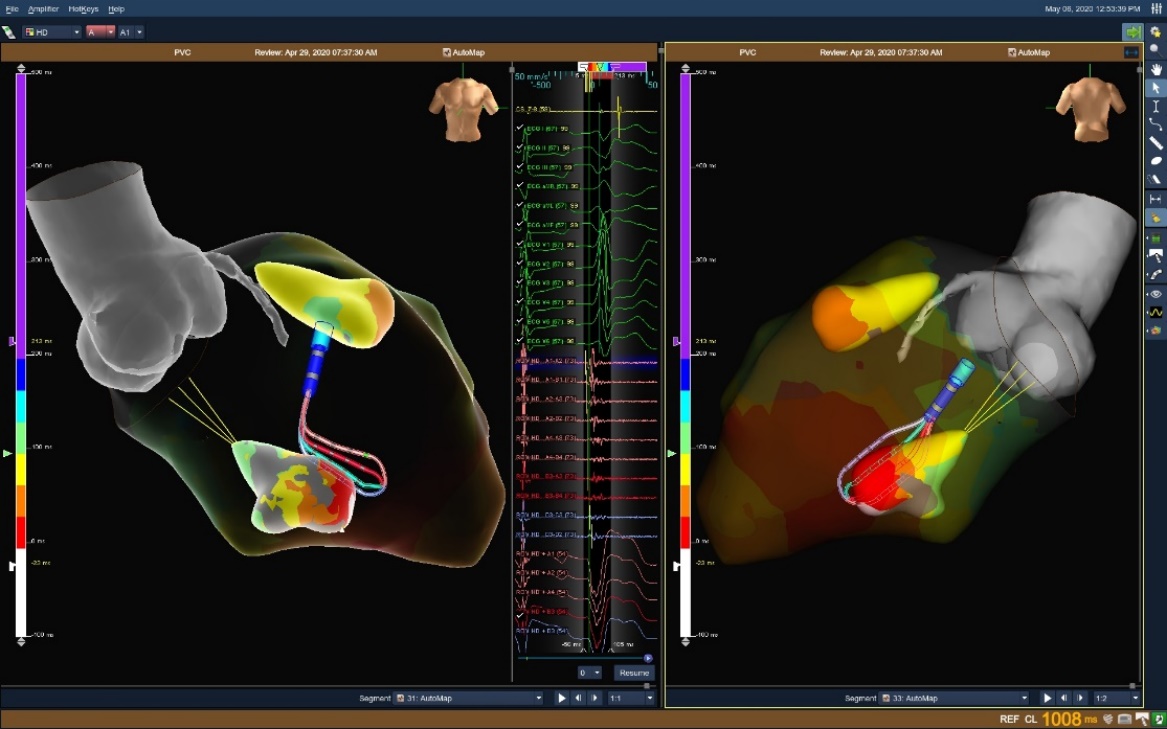Screen dimensions: 1167x729
Task: Click the green arrow export icon
Action: click(x=1132, y=32)
